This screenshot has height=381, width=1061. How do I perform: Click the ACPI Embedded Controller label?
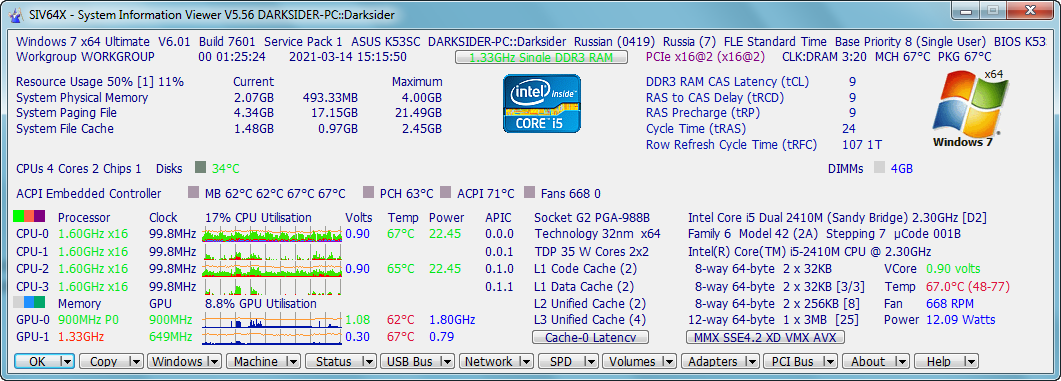89,194
